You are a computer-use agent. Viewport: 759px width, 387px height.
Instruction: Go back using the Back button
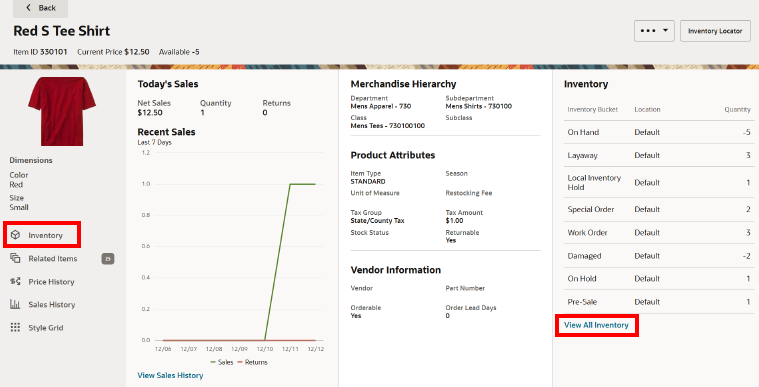(40, 8)
